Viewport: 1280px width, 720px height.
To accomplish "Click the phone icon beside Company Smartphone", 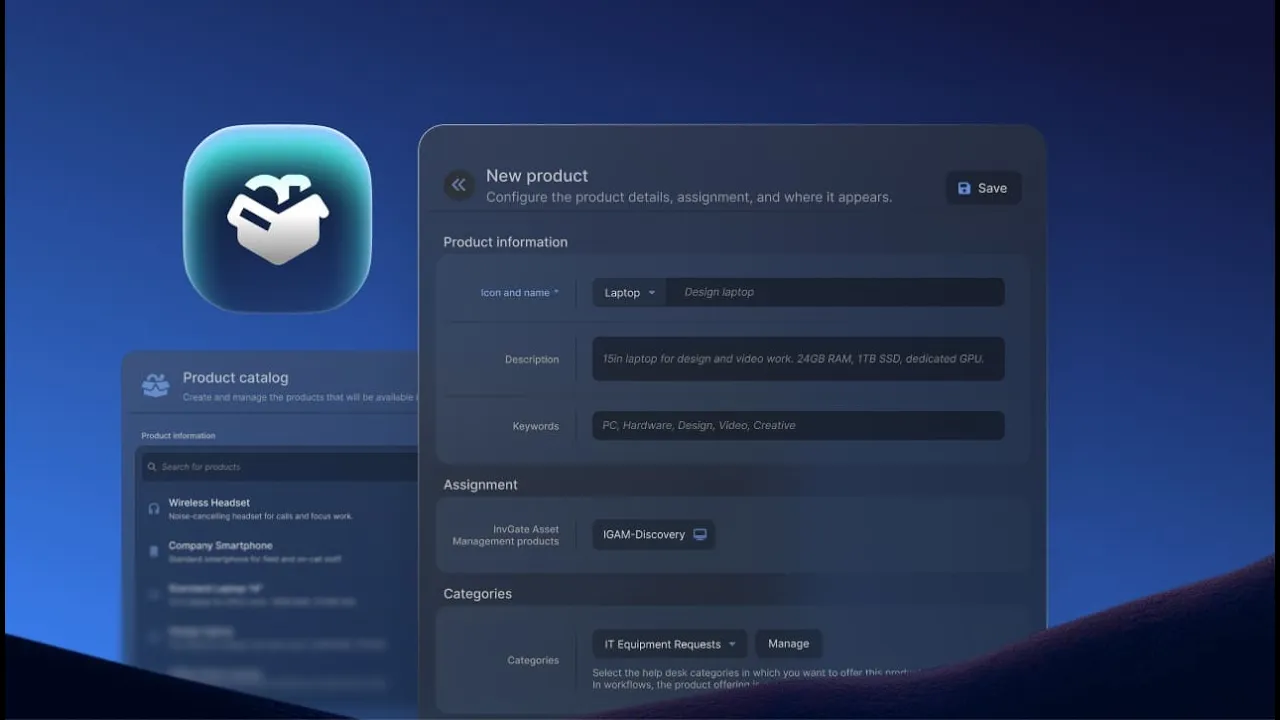I will 154,551.
